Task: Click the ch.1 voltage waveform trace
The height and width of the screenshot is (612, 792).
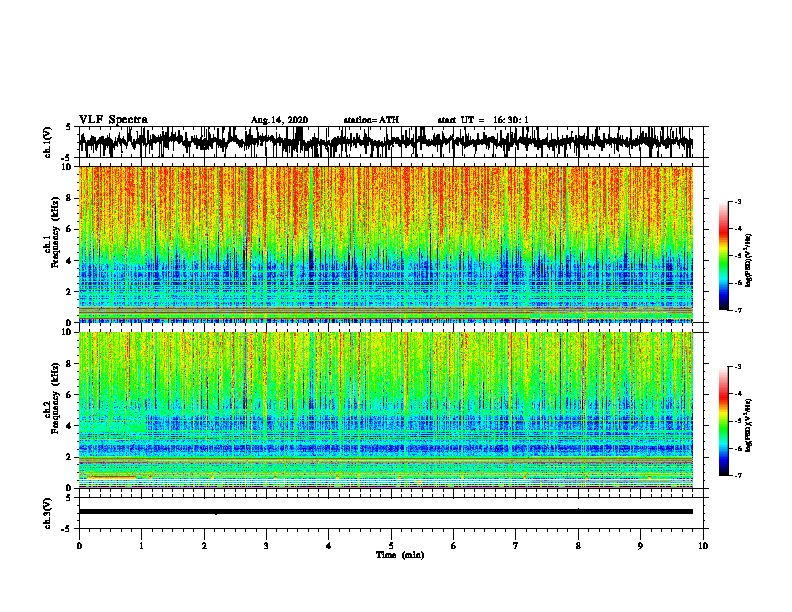Action: click(x=385, y=142)
